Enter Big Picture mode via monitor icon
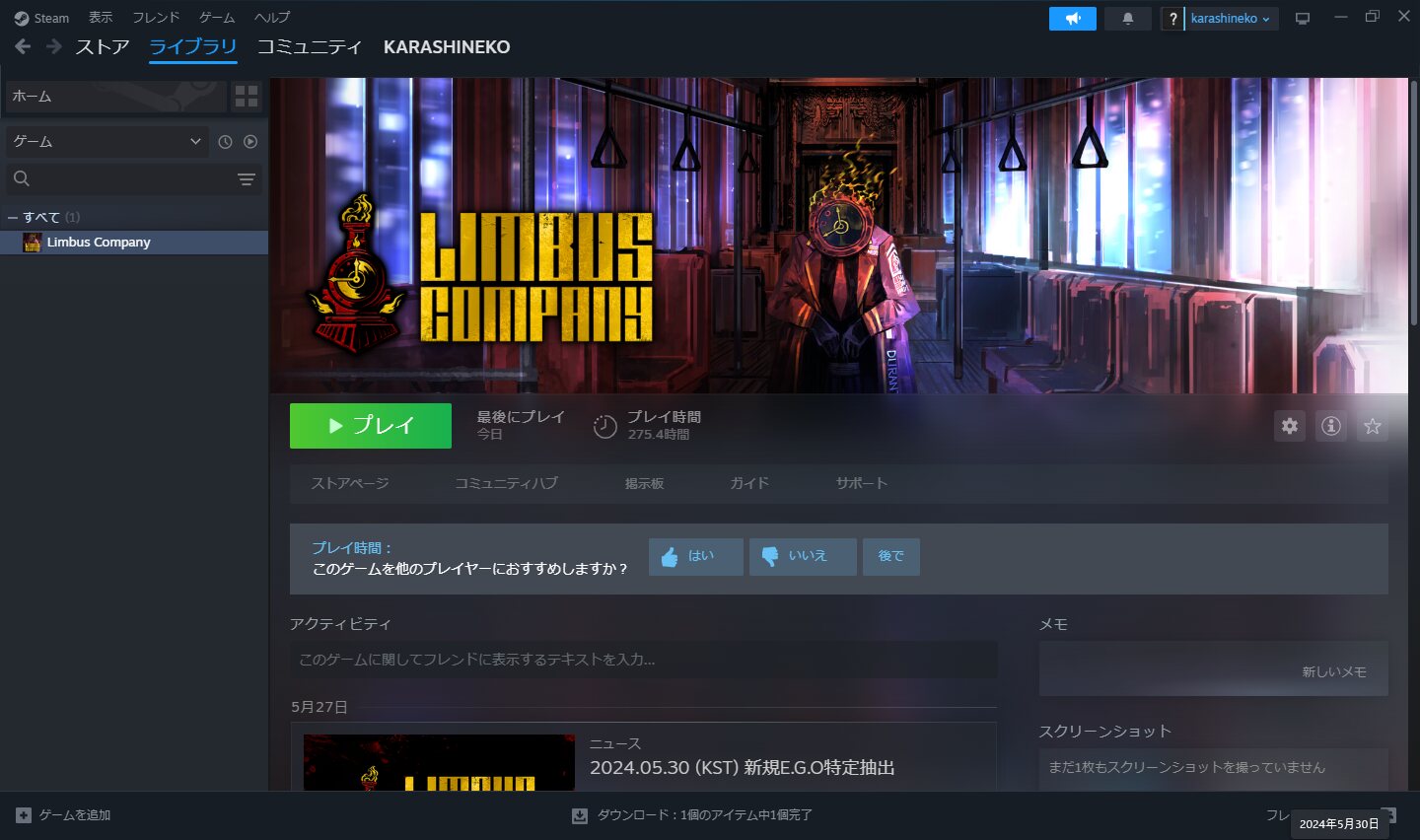 click(x=1303, y=18)
